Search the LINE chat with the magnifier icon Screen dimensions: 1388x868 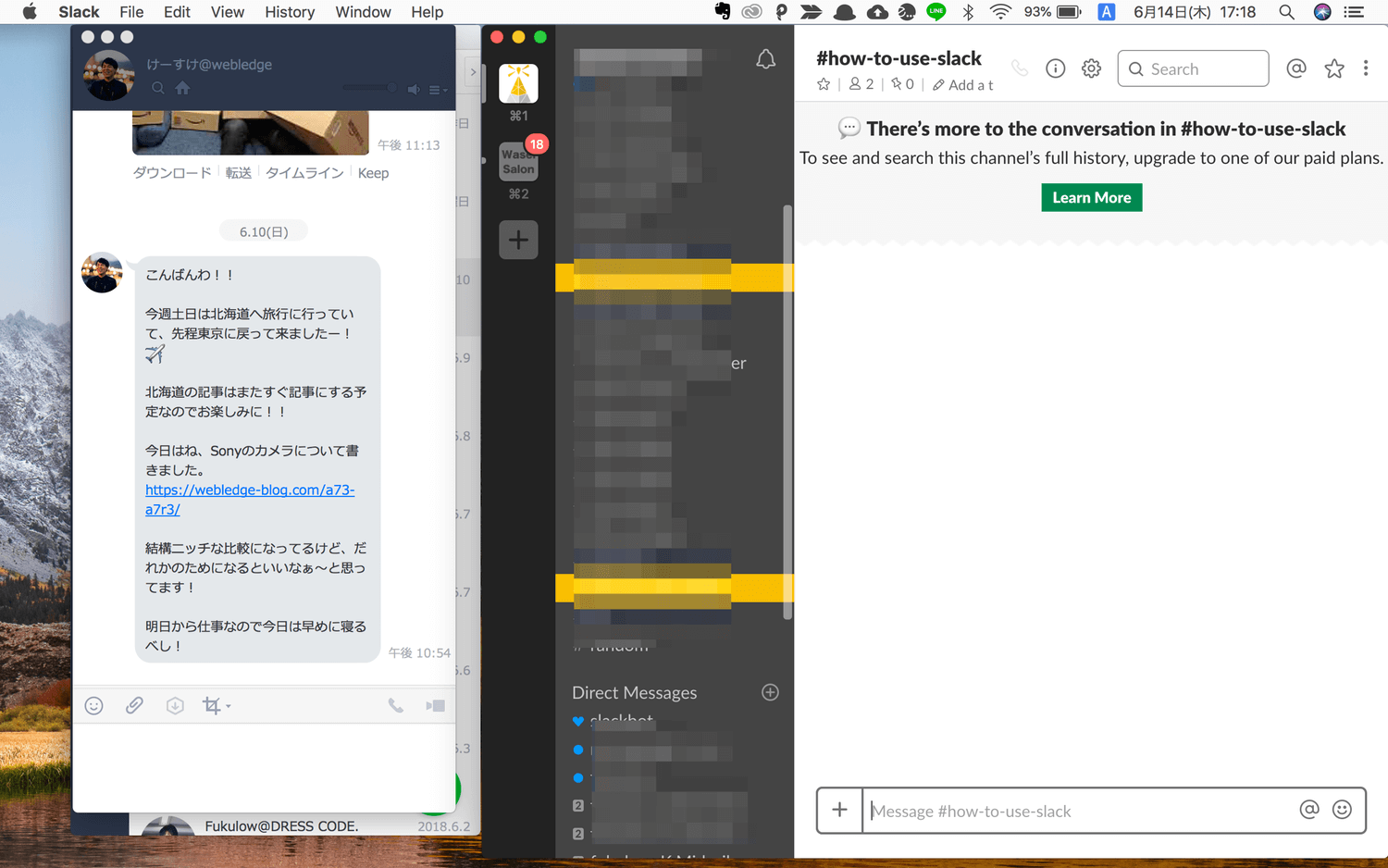click(158, 88)
